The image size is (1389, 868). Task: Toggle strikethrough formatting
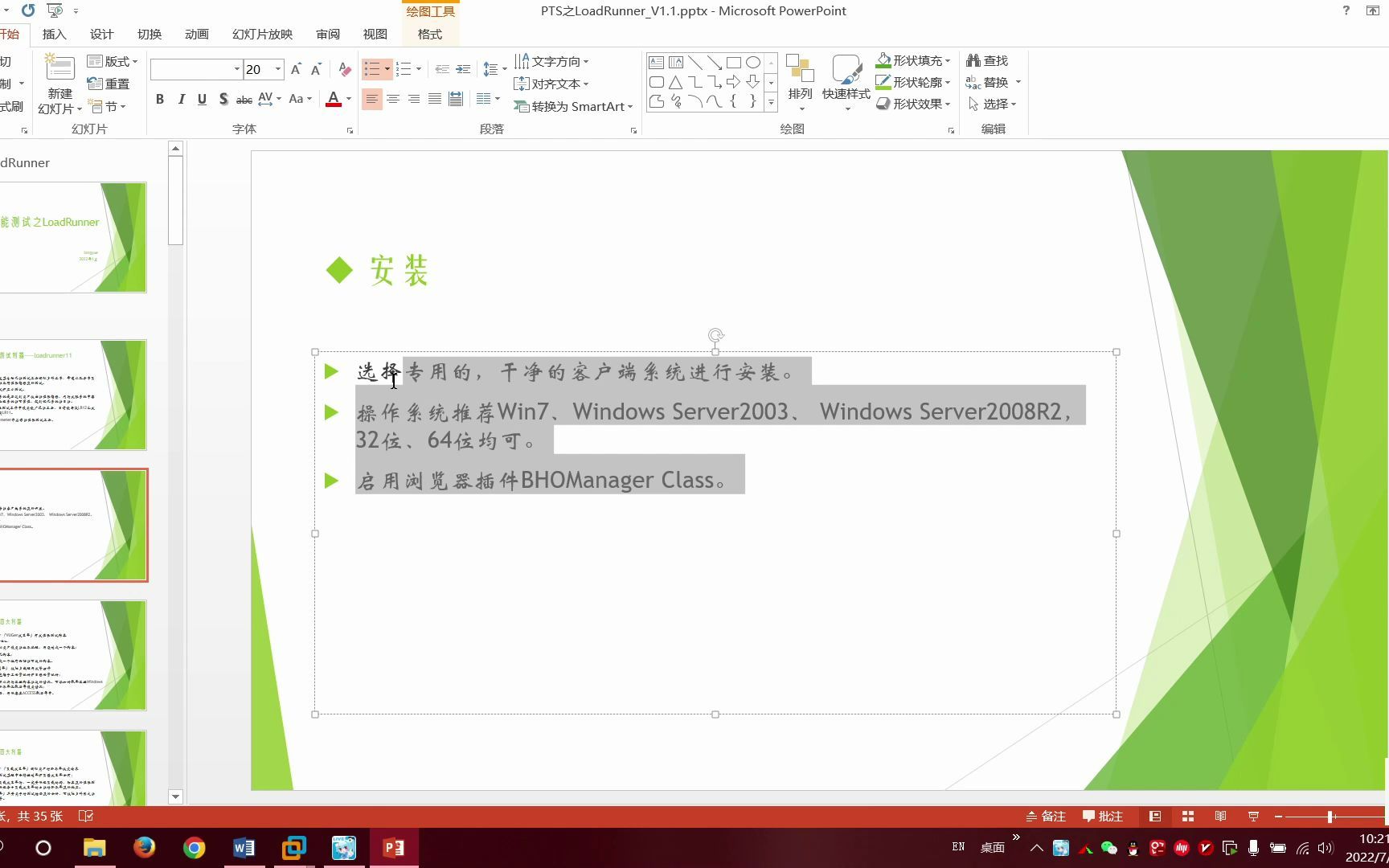244,99
